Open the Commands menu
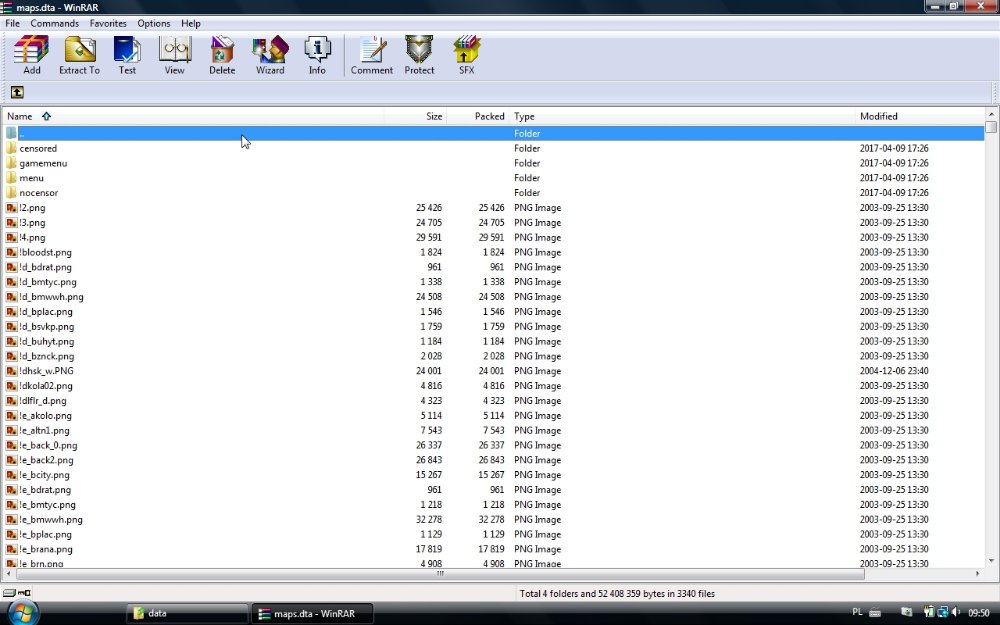1000x625 pixels. [x=54, y=23]
